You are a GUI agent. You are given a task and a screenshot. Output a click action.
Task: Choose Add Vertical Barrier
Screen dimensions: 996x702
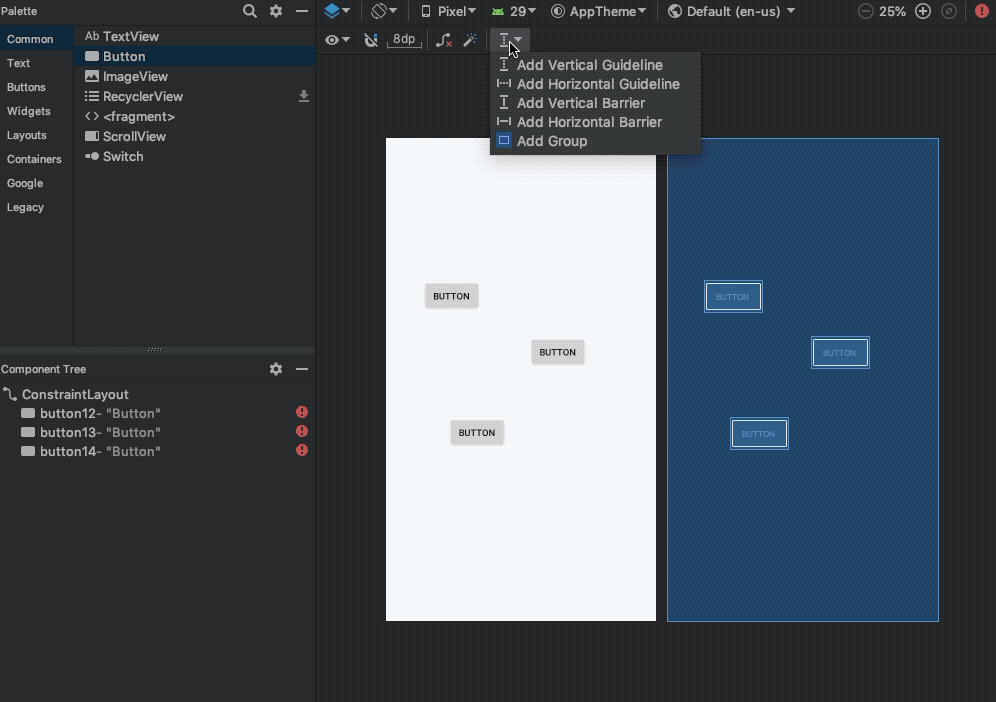(x=595, y=103)
